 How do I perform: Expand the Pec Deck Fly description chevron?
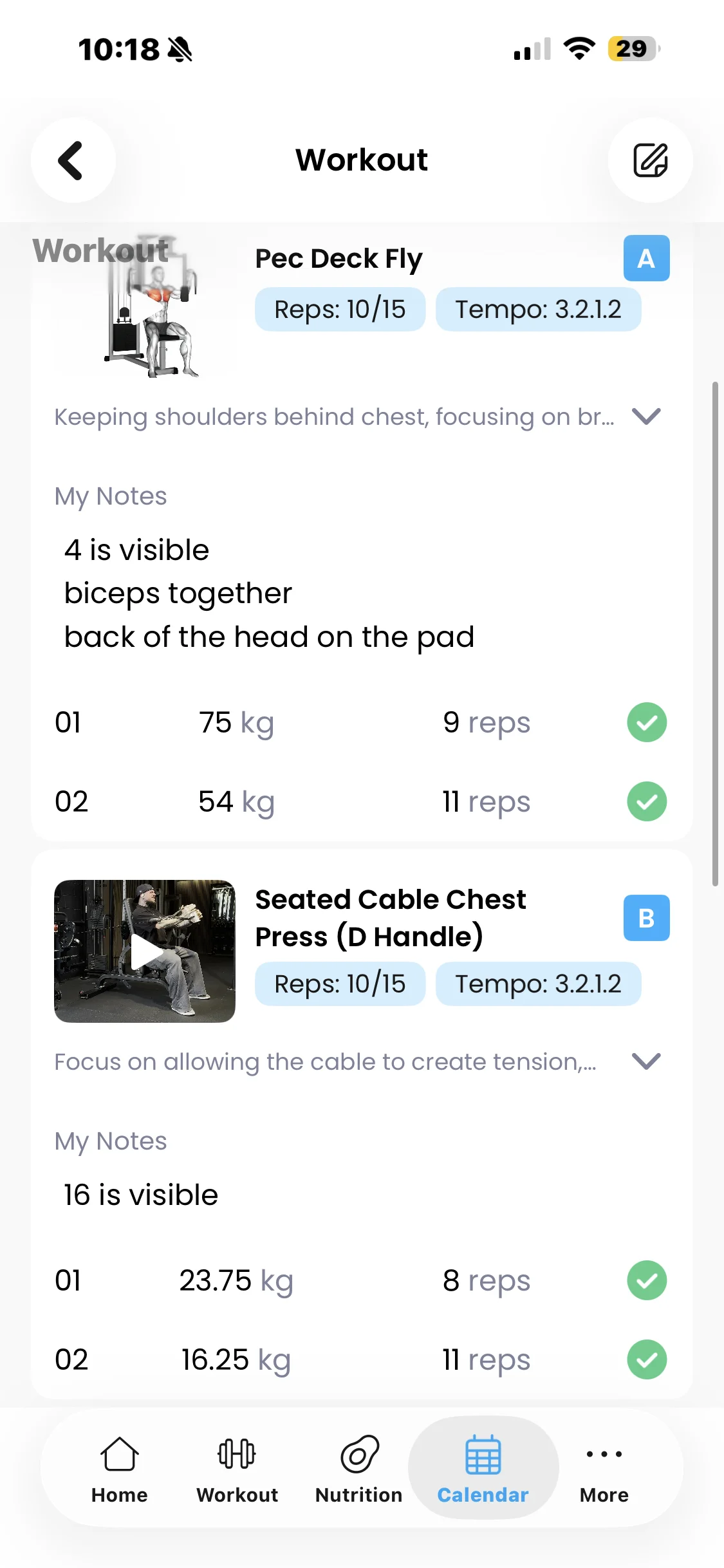pyautogui.click(x=646, y=416)
